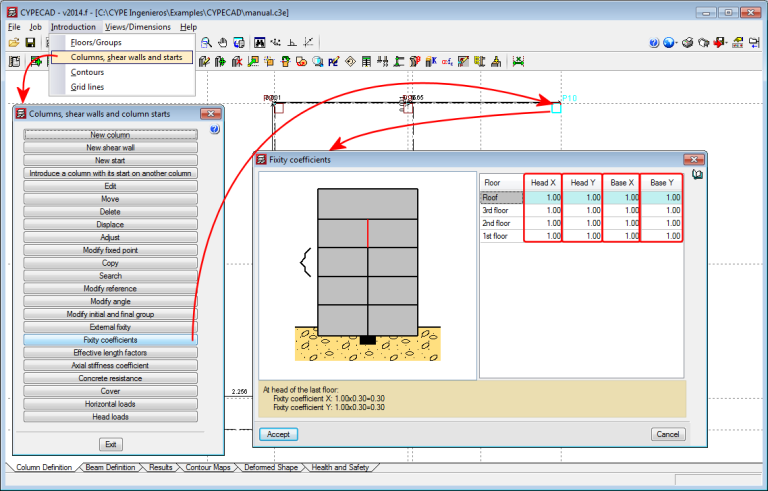The image size is (768, 491).
Task: Click the blue question mark help icon in main toolbar
Action: coord(654,43)
